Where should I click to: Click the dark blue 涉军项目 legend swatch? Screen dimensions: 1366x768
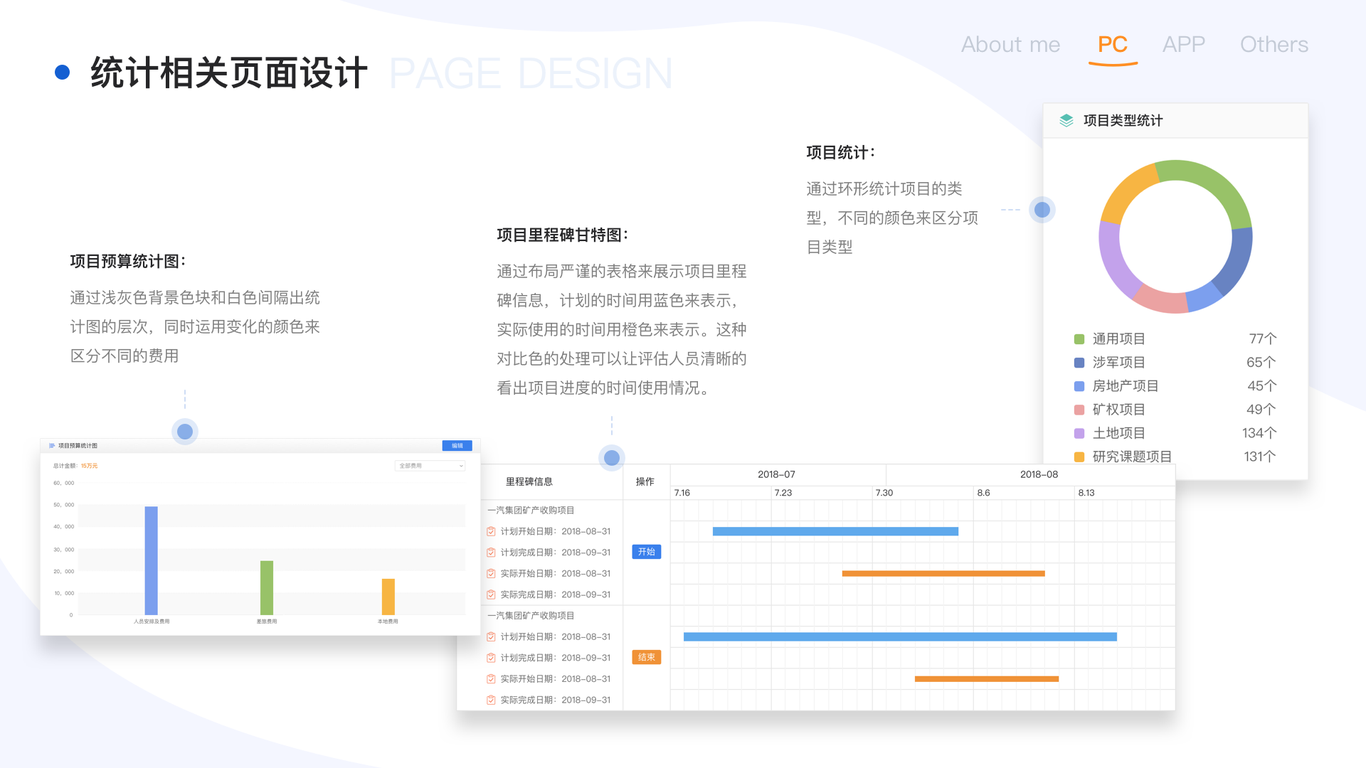pyautogui.click(x=1079, y=362)
